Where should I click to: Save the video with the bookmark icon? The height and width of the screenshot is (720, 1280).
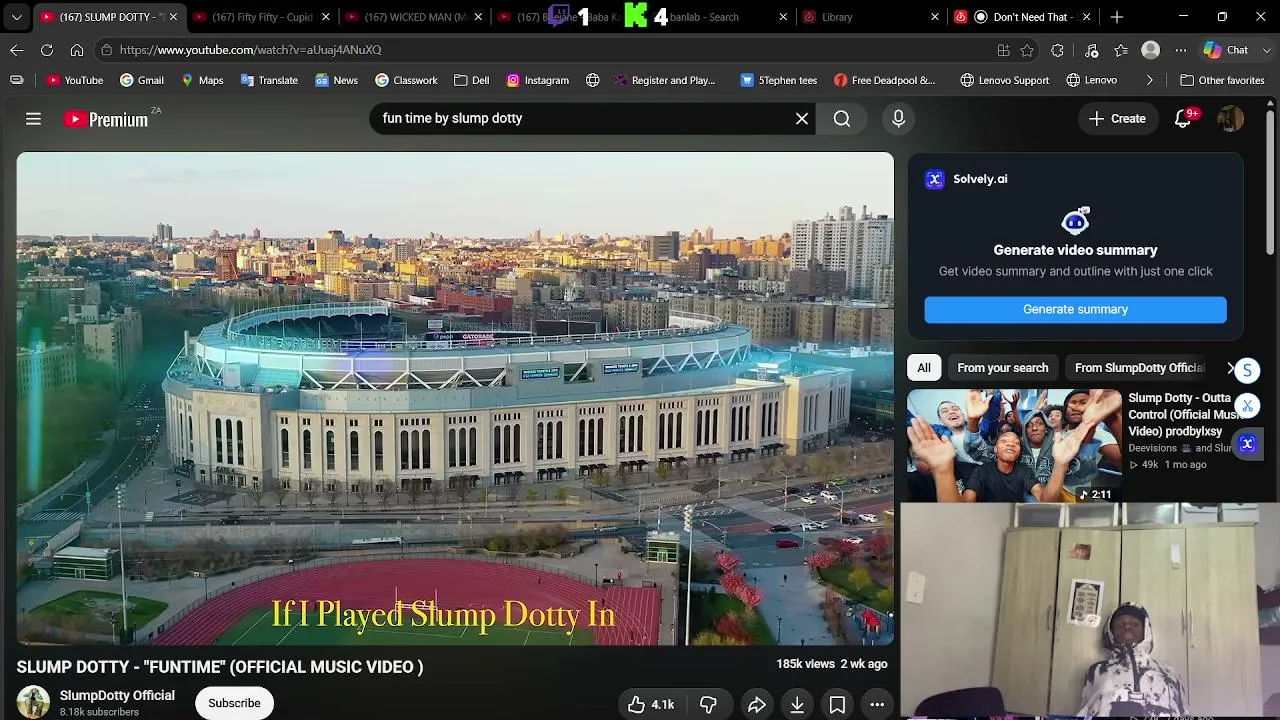click(837, 705)
